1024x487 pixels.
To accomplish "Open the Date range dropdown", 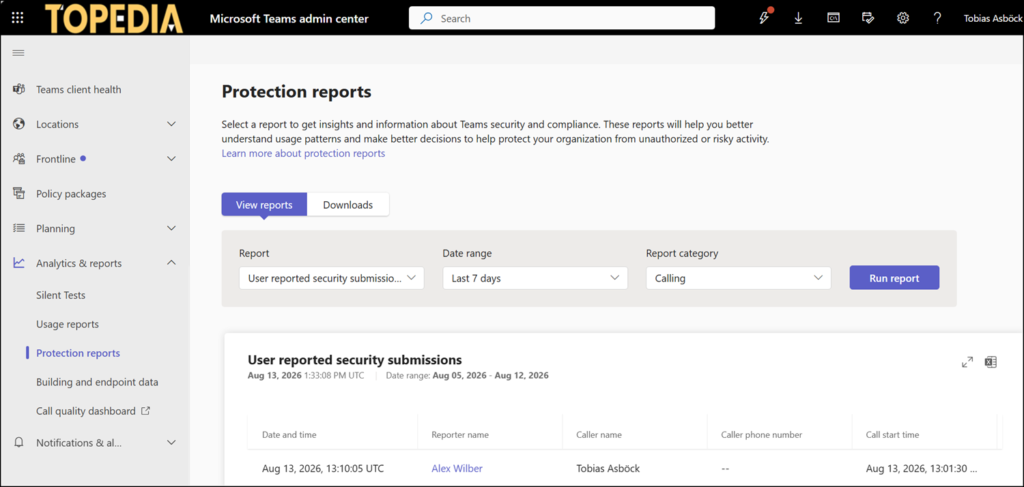I will pos(535,278).
